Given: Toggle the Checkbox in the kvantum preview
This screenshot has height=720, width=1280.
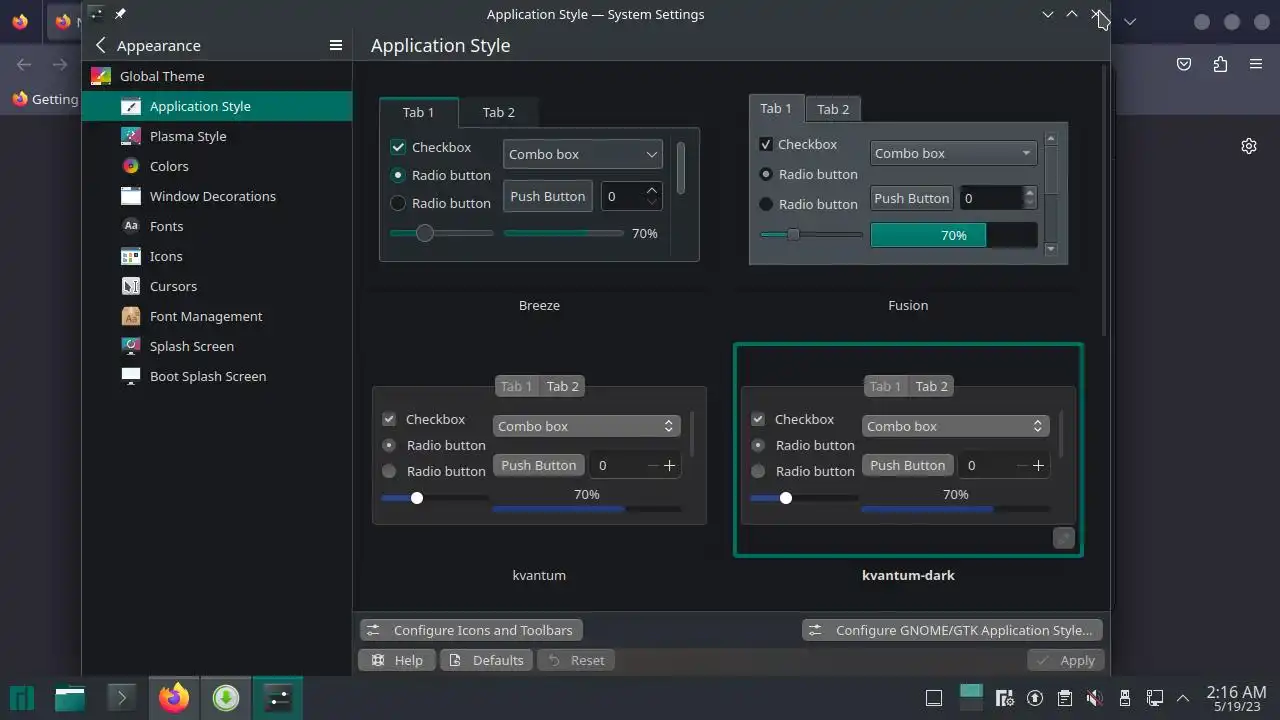Looking at the screenshot, I should (x=389, y=419).
